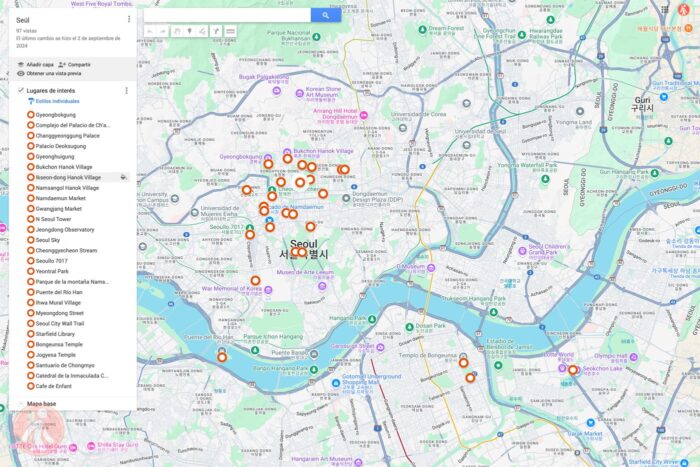This screenshot has width=700, height=467.
Task: Click War Memorial of Korea museum icon
Action: [x=268, y=290]
